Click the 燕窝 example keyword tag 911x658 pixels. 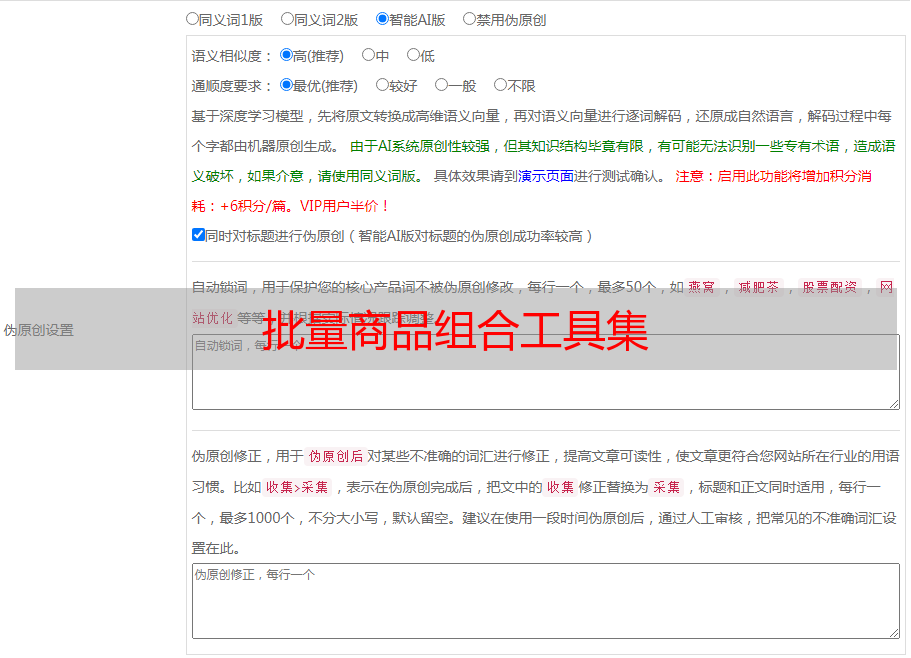[x=701, y=287]
